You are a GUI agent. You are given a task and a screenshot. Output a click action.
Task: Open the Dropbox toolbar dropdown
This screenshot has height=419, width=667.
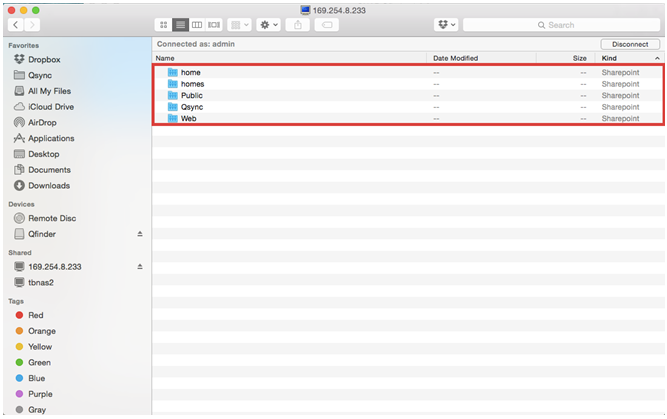(446, 24)
